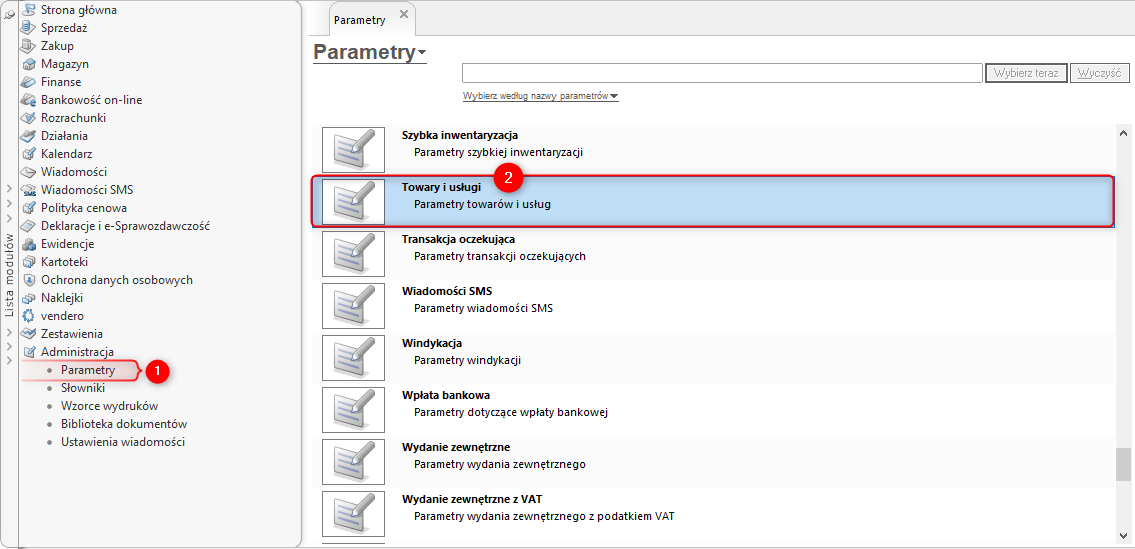
Task: Click the Wiadomości SMS icon
Action: pos(29,190)
